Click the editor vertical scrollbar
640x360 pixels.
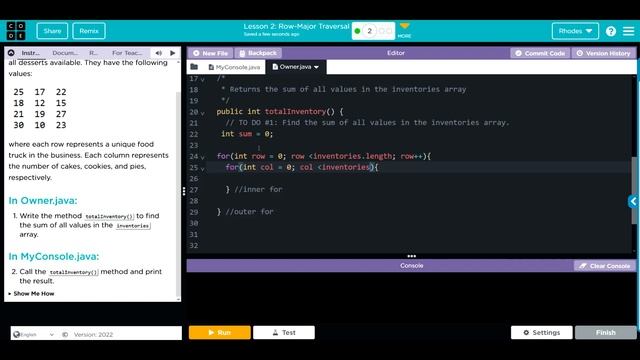point(634,190)
